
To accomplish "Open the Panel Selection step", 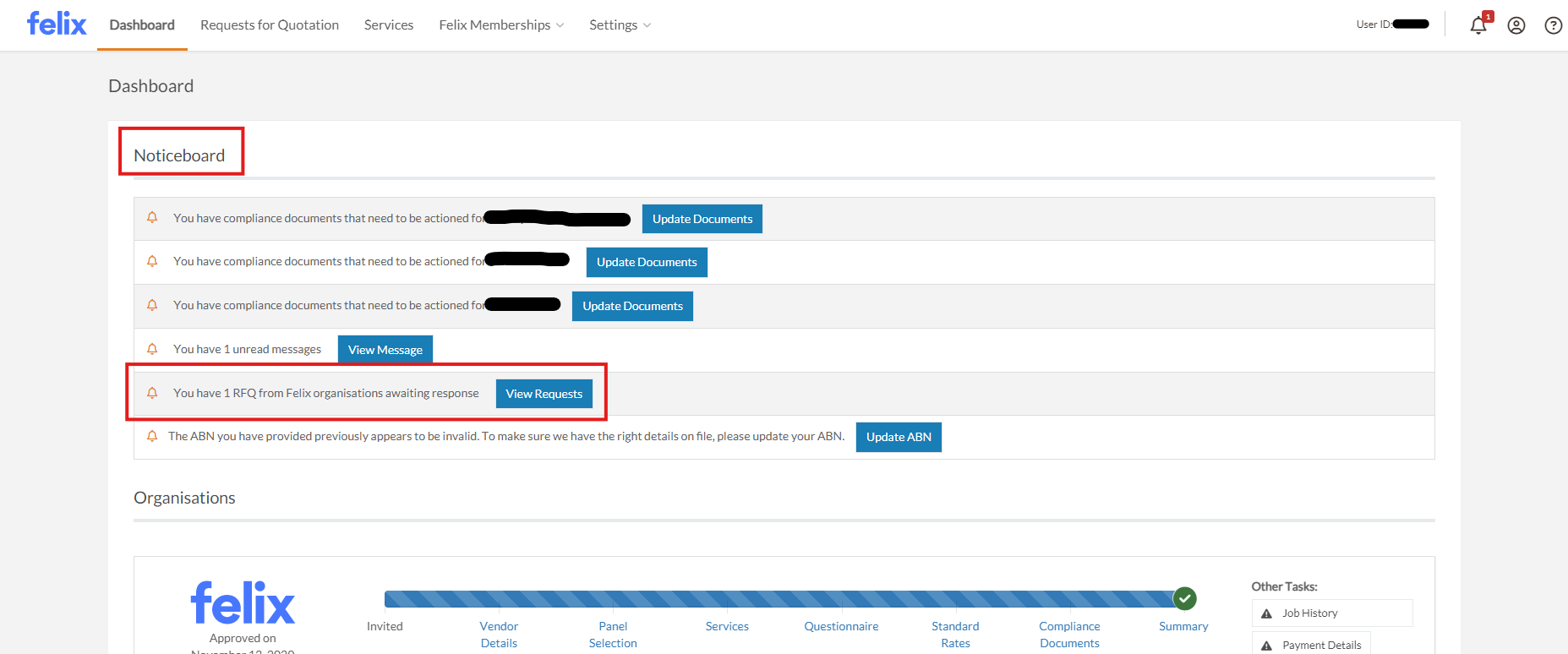I will click(x=613, y=635).
